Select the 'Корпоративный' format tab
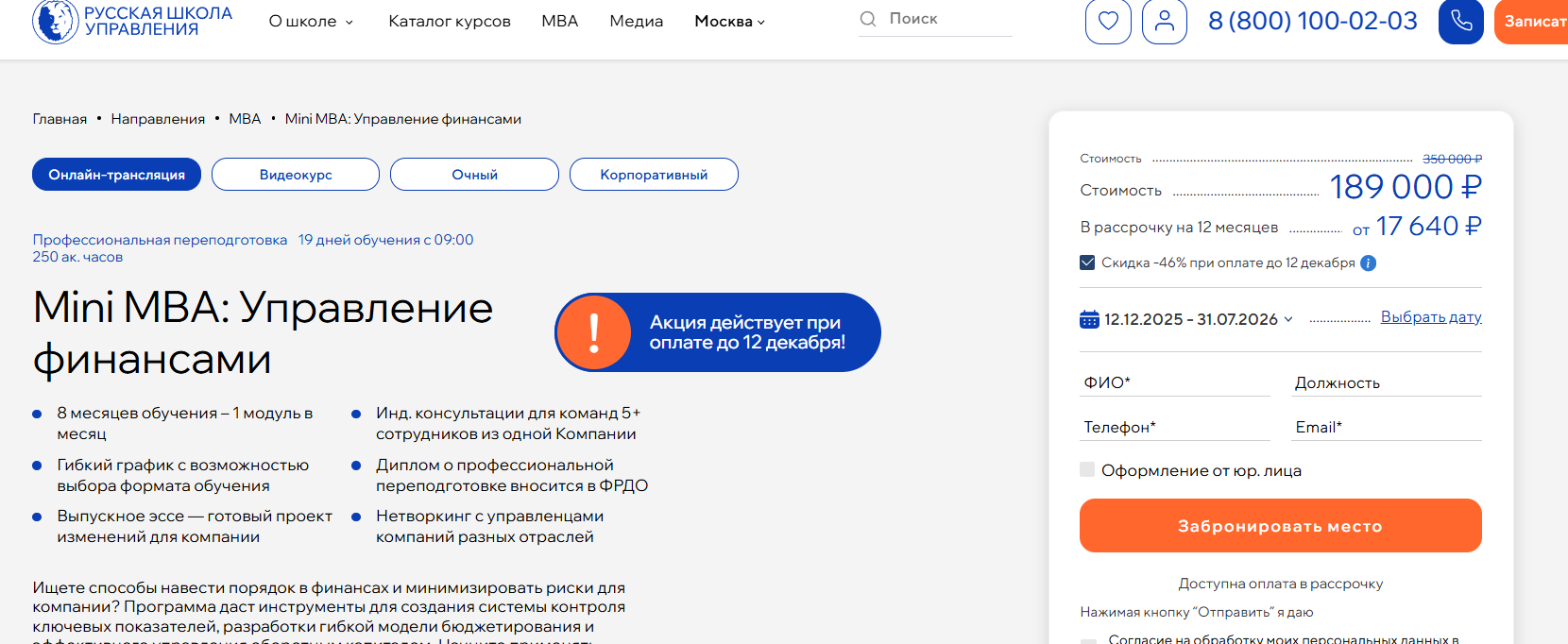 pyautogui.click(x=654, y=175)
